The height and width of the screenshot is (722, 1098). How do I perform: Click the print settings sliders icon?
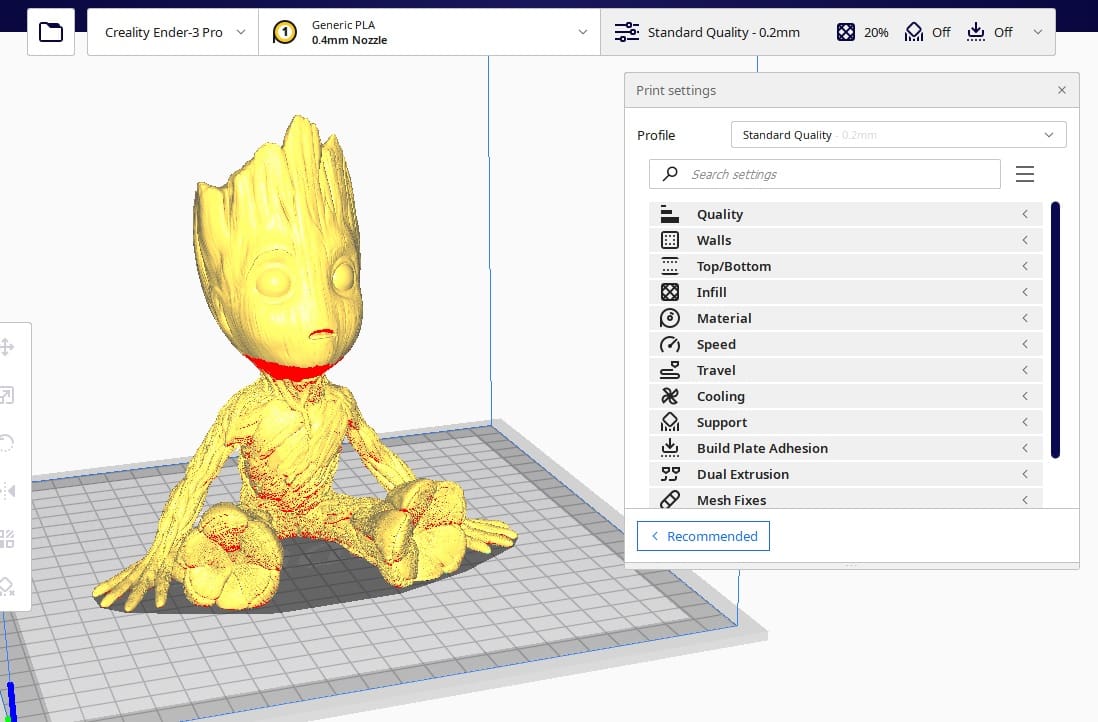click(x=626, y=32)
